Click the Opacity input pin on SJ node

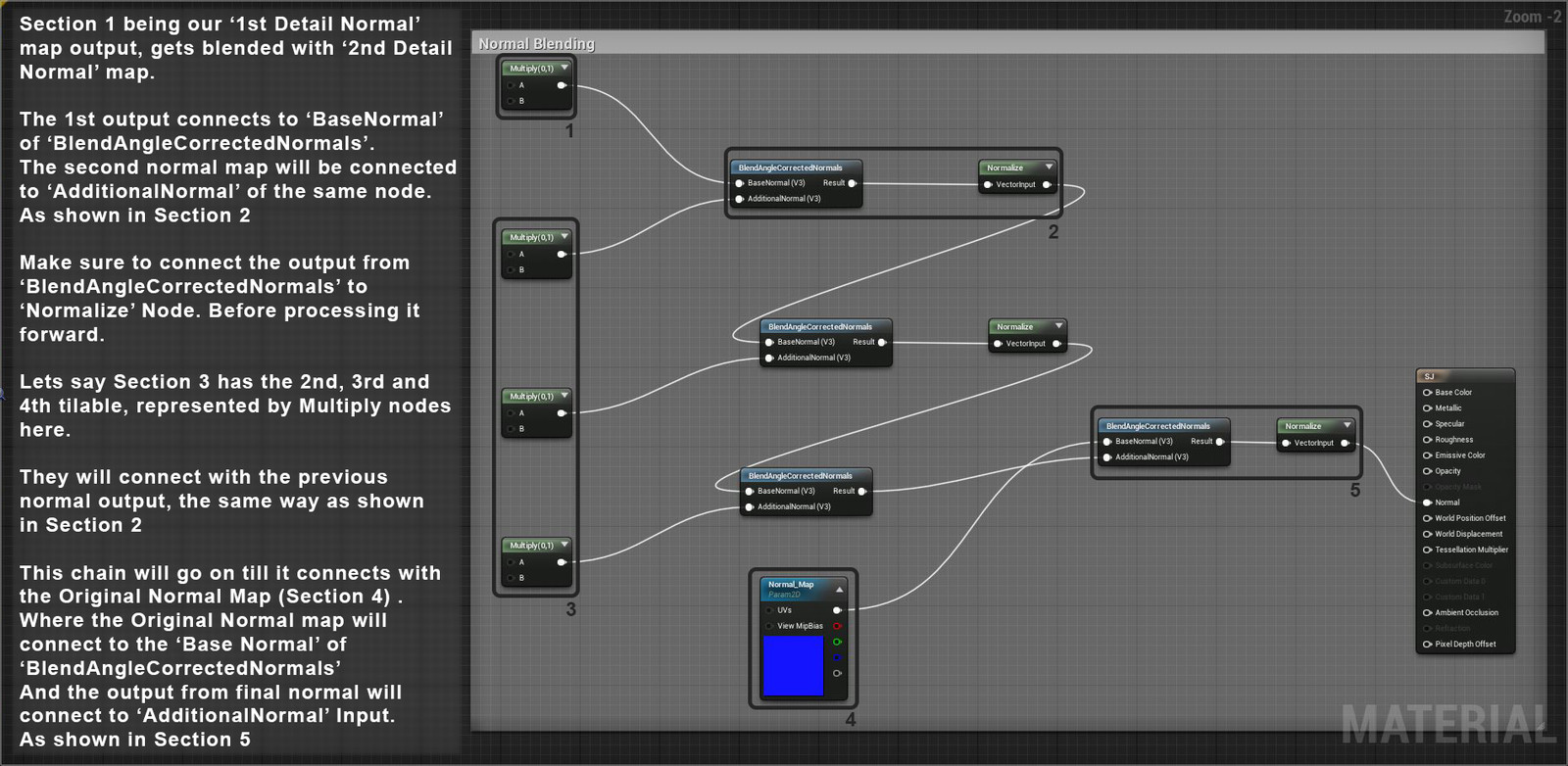coord(1427,471)
